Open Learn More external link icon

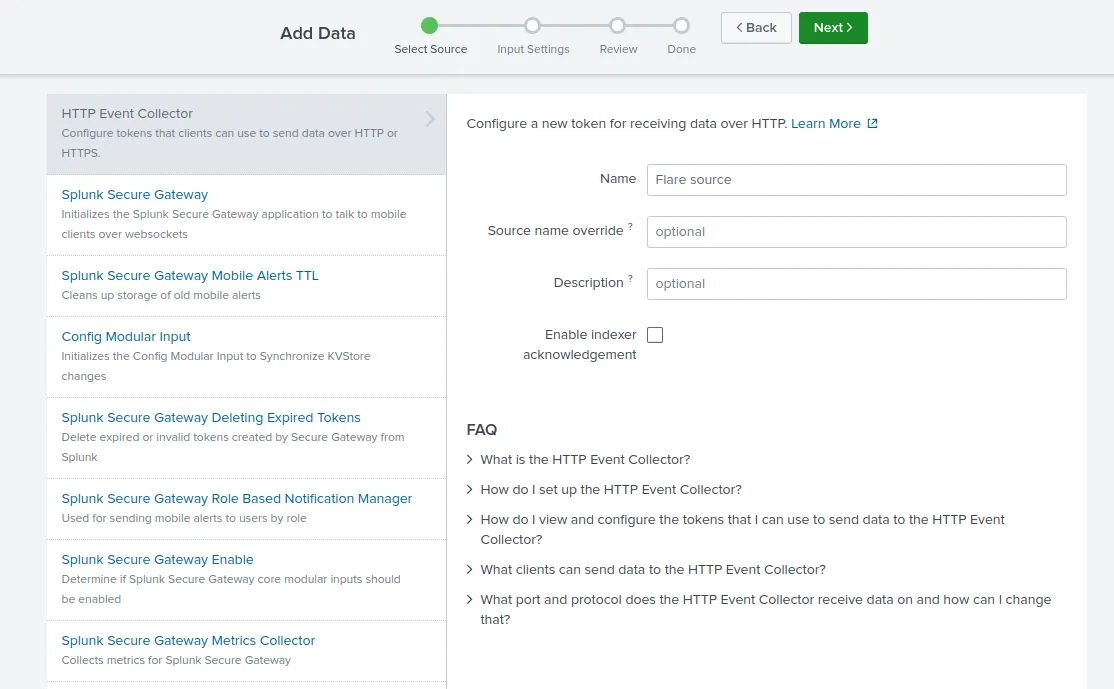pyautogui.click(x=872, y=124)
